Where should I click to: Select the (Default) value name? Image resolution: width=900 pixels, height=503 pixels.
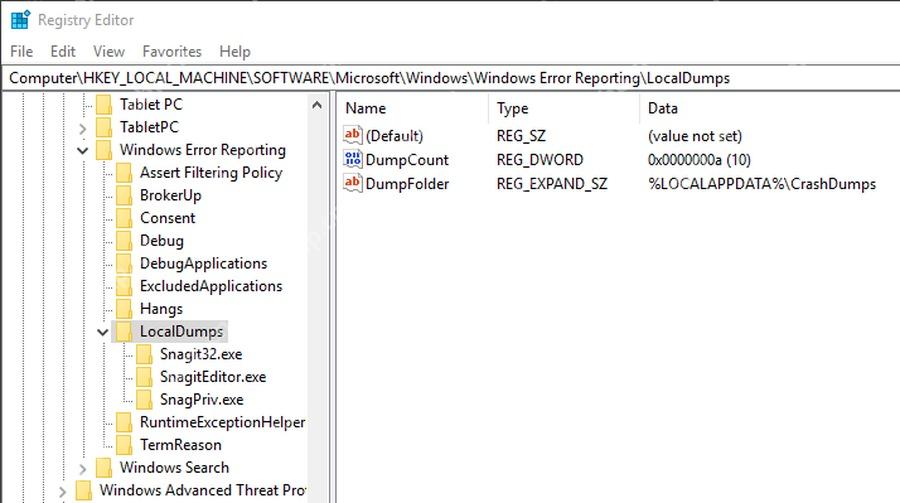(x=394, y=136)
